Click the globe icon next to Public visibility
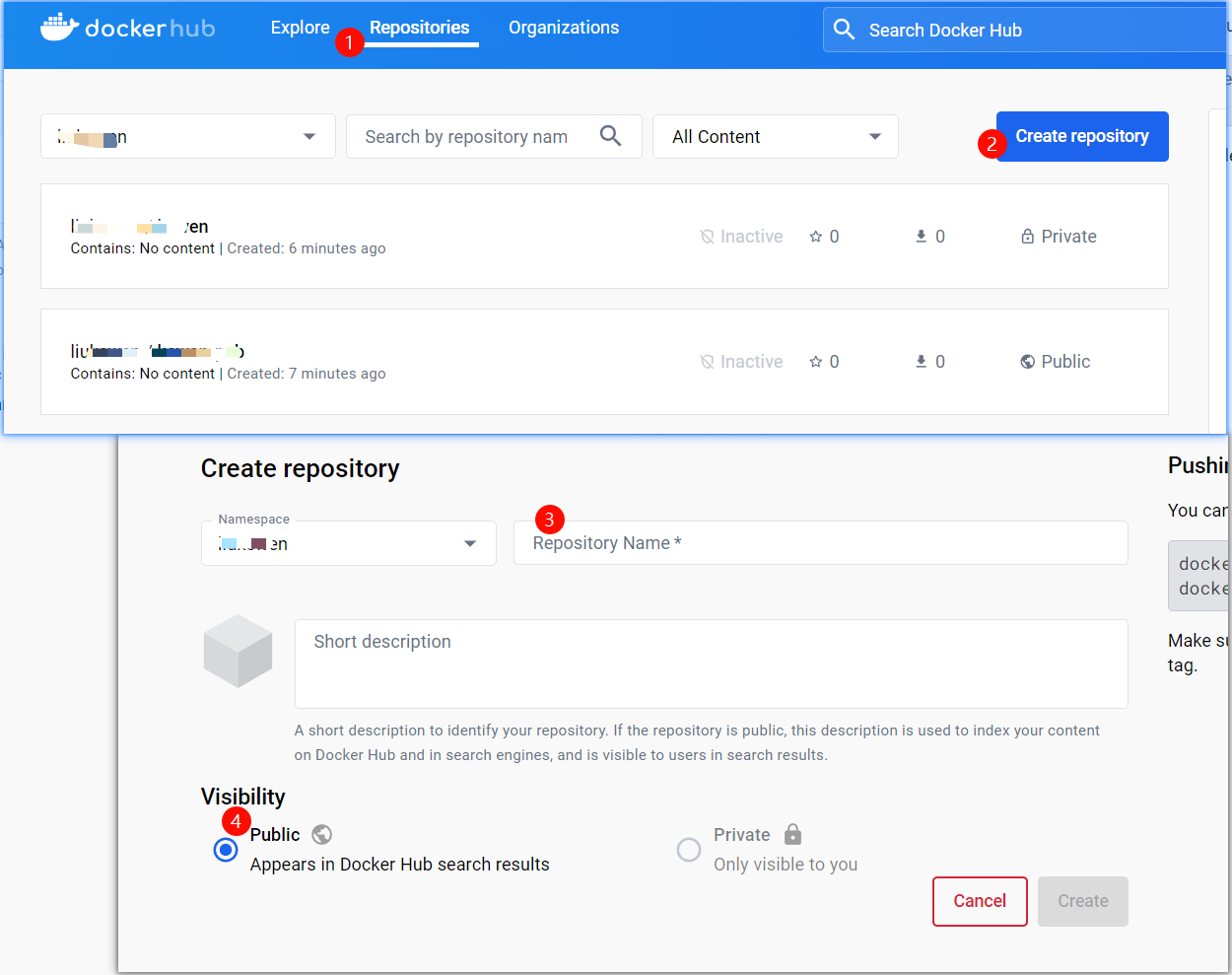The width and height of the screenshot is (1232, 975). coord(321,835)
